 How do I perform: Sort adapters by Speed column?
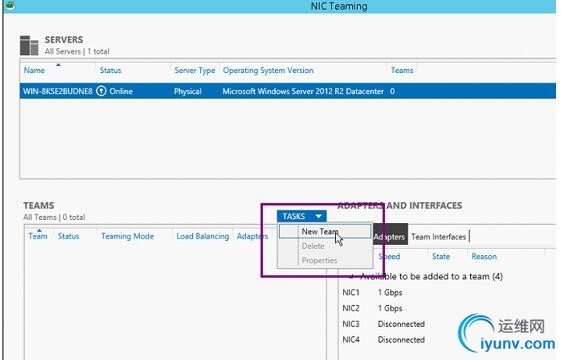[389, 256]
